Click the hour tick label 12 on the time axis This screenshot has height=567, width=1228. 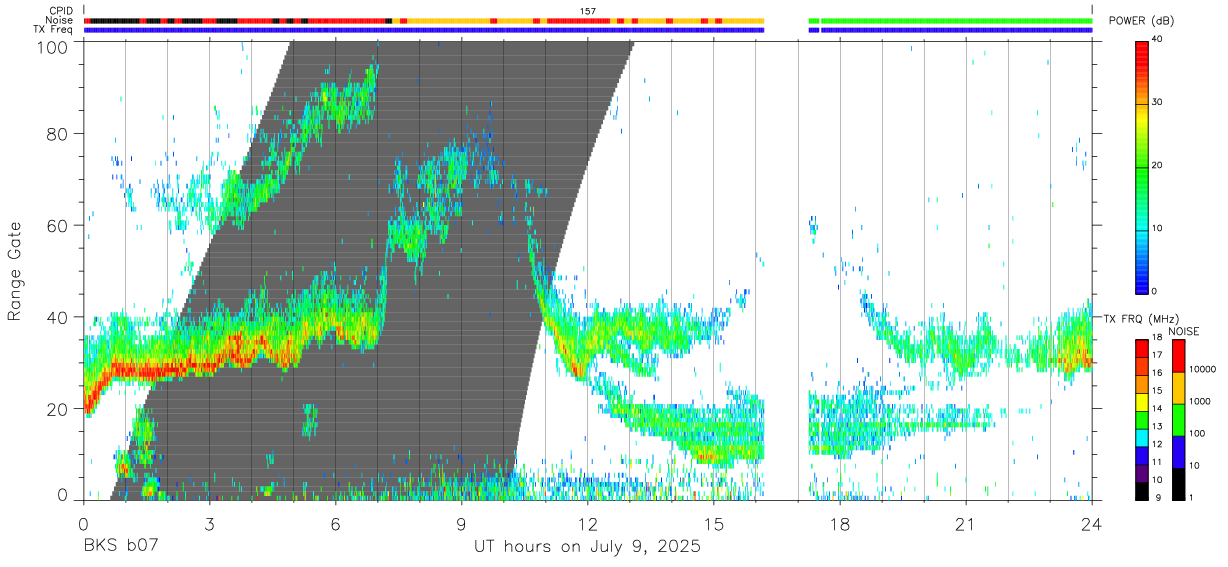[x=587, y=523]
